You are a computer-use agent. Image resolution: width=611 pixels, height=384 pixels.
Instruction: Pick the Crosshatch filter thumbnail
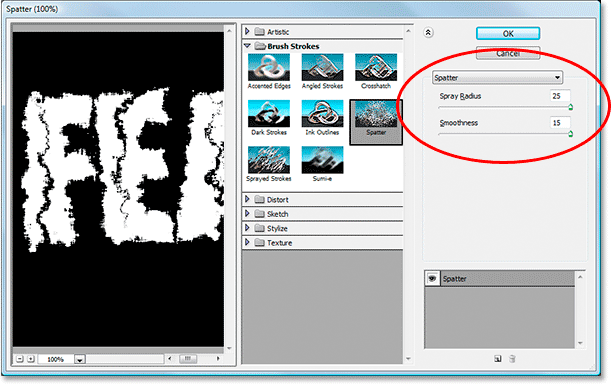[376, 67]
